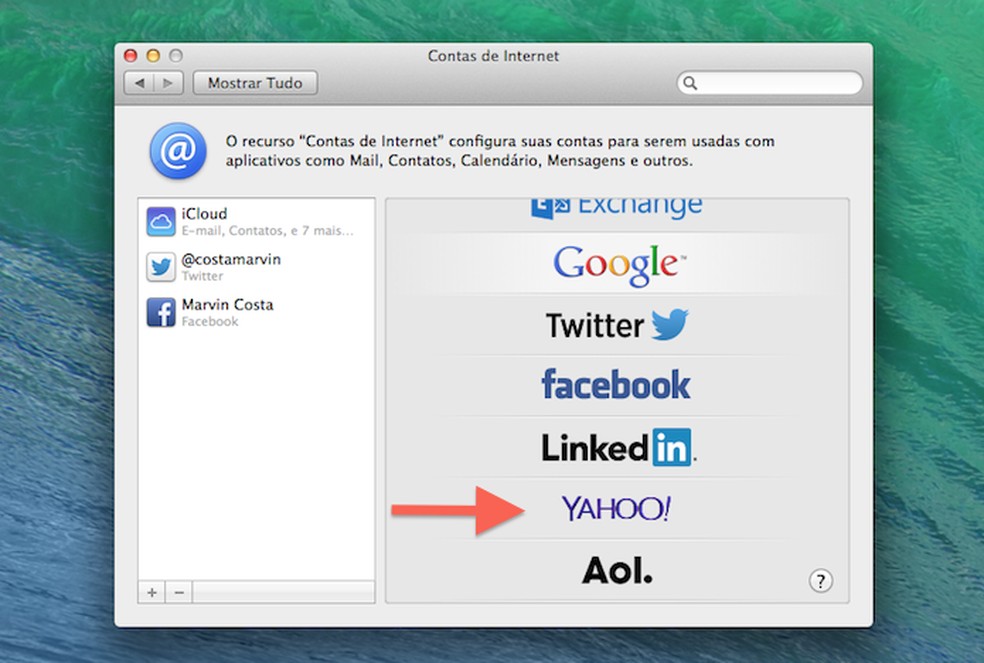The width and height of the screenshot is (984, 663).
Task: Close the Contas de Internet window
Action: (x=131, y=56)
